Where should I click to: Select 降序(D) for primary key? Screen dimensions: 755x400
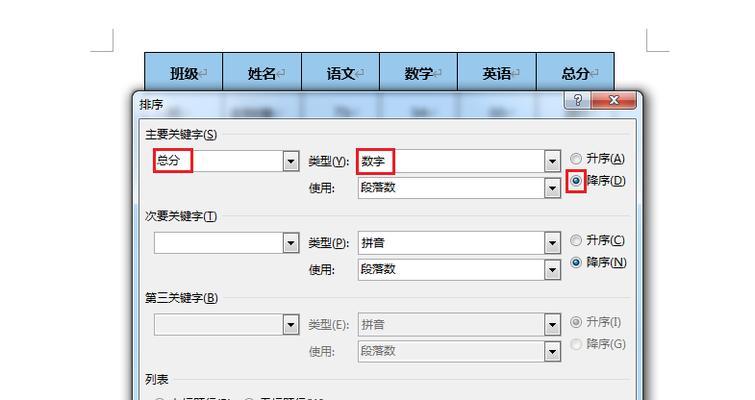598,181
